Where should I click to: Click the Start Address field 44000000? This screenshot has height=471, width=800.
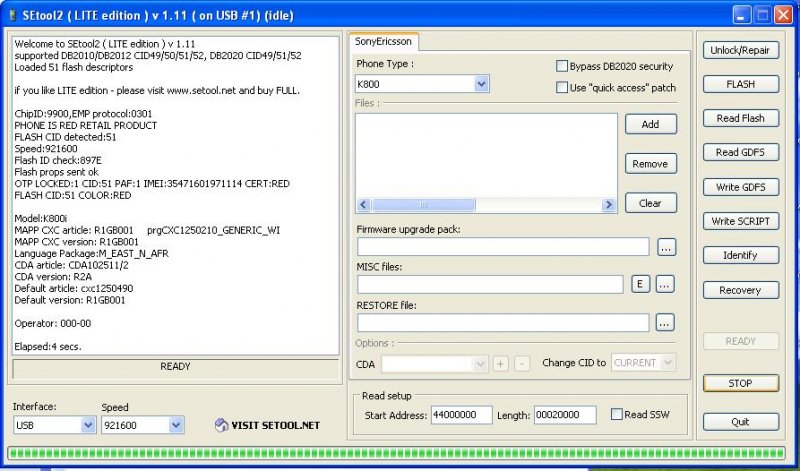click(461, 414)
